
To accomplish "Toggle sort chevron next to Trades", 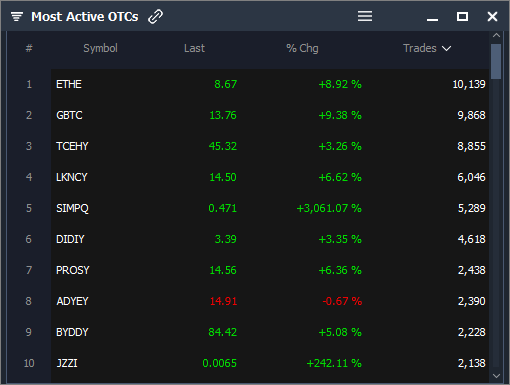I will pos(446,49).
